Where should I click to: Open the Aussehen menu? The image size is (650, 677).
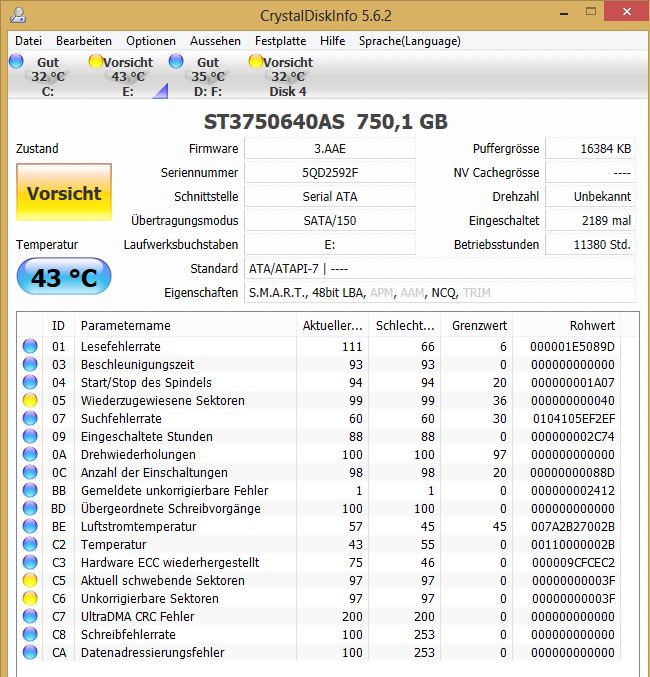click(215, 41)
